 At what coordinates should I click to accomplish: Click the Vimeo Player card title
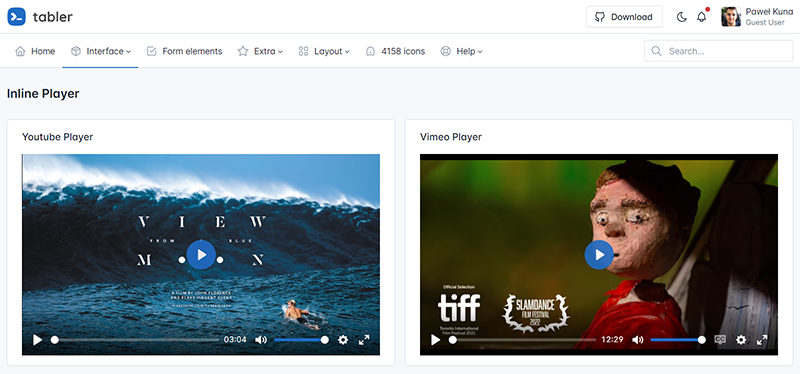coord(451,137)
